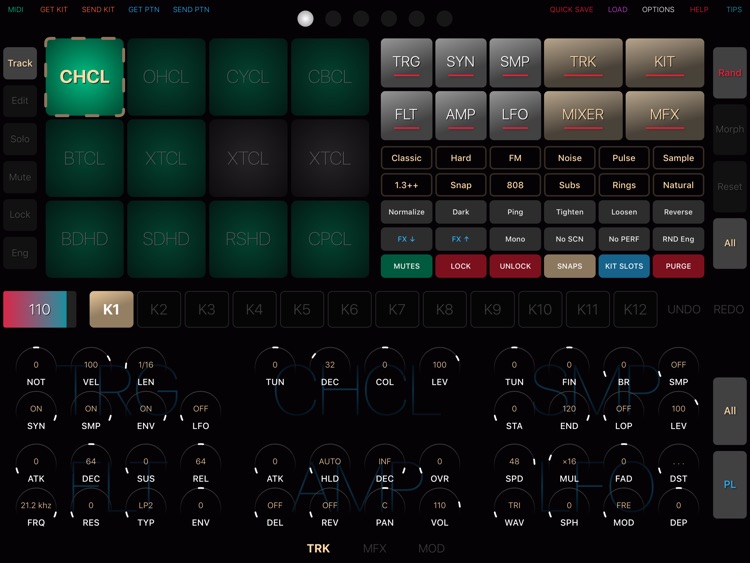Click the PL button
This screenshot has width=750, height=563.
pos(729,485)
